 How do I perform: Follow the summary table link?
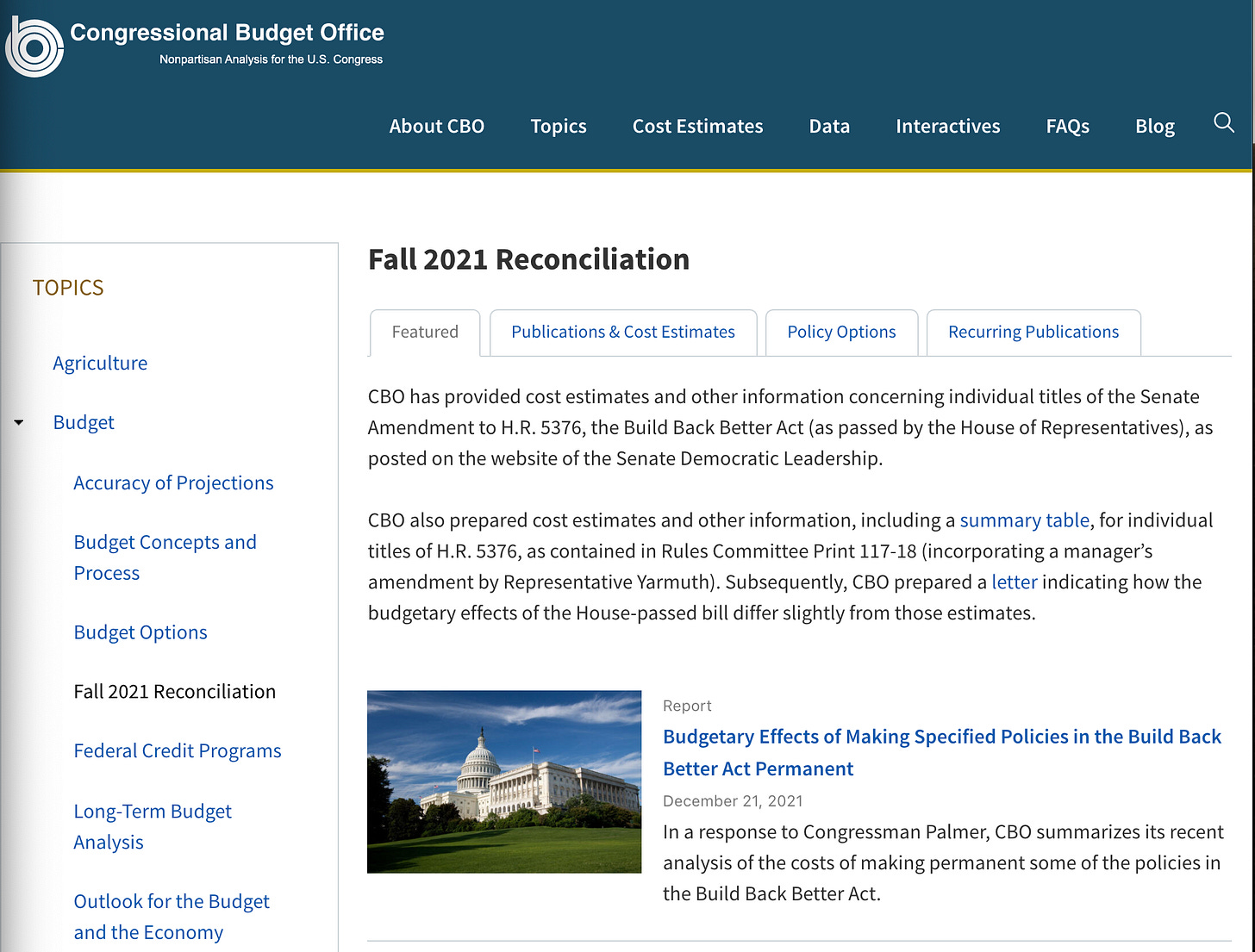[1025, 520]
